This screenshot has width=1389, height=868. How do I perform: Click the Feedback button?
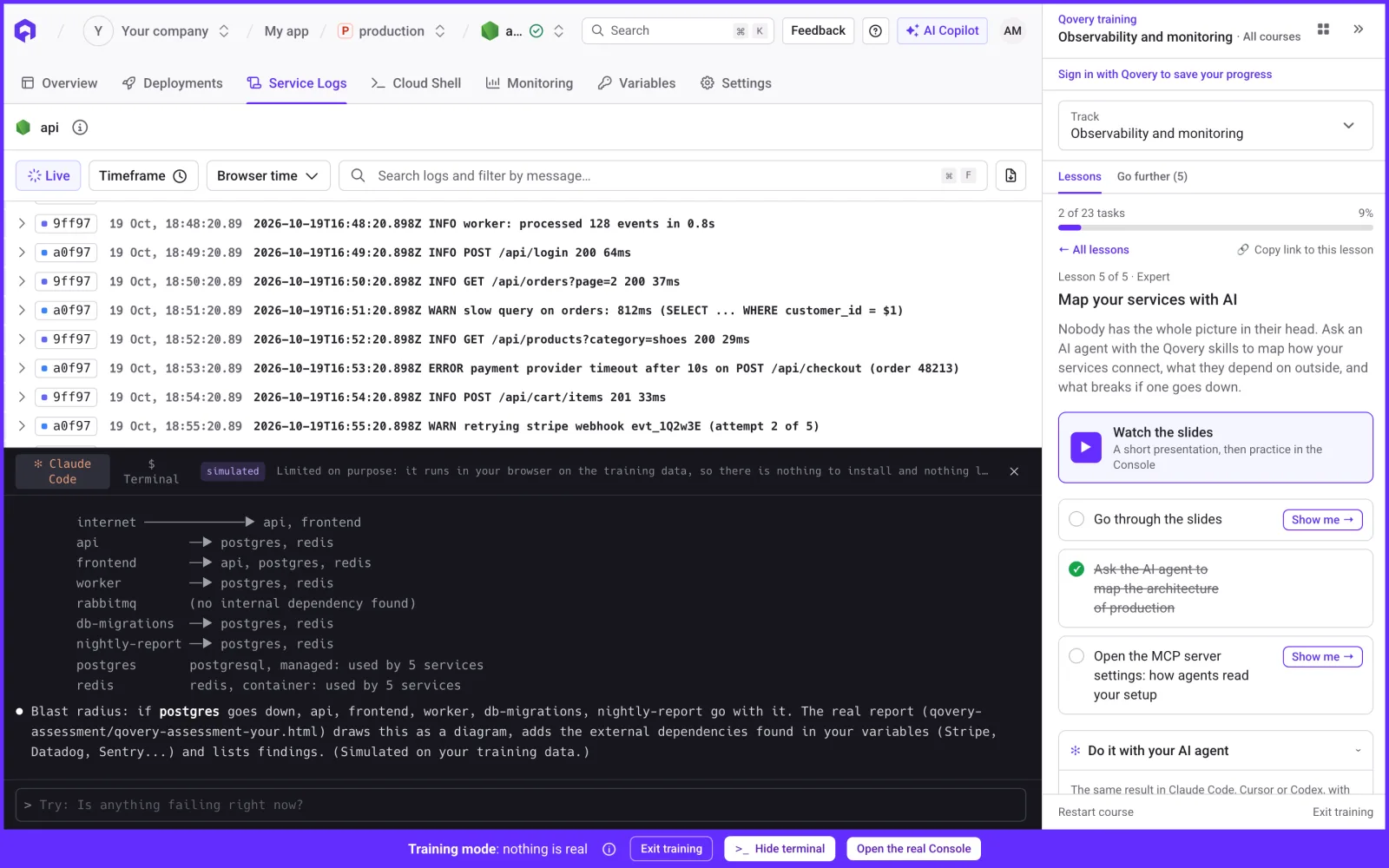818,31
